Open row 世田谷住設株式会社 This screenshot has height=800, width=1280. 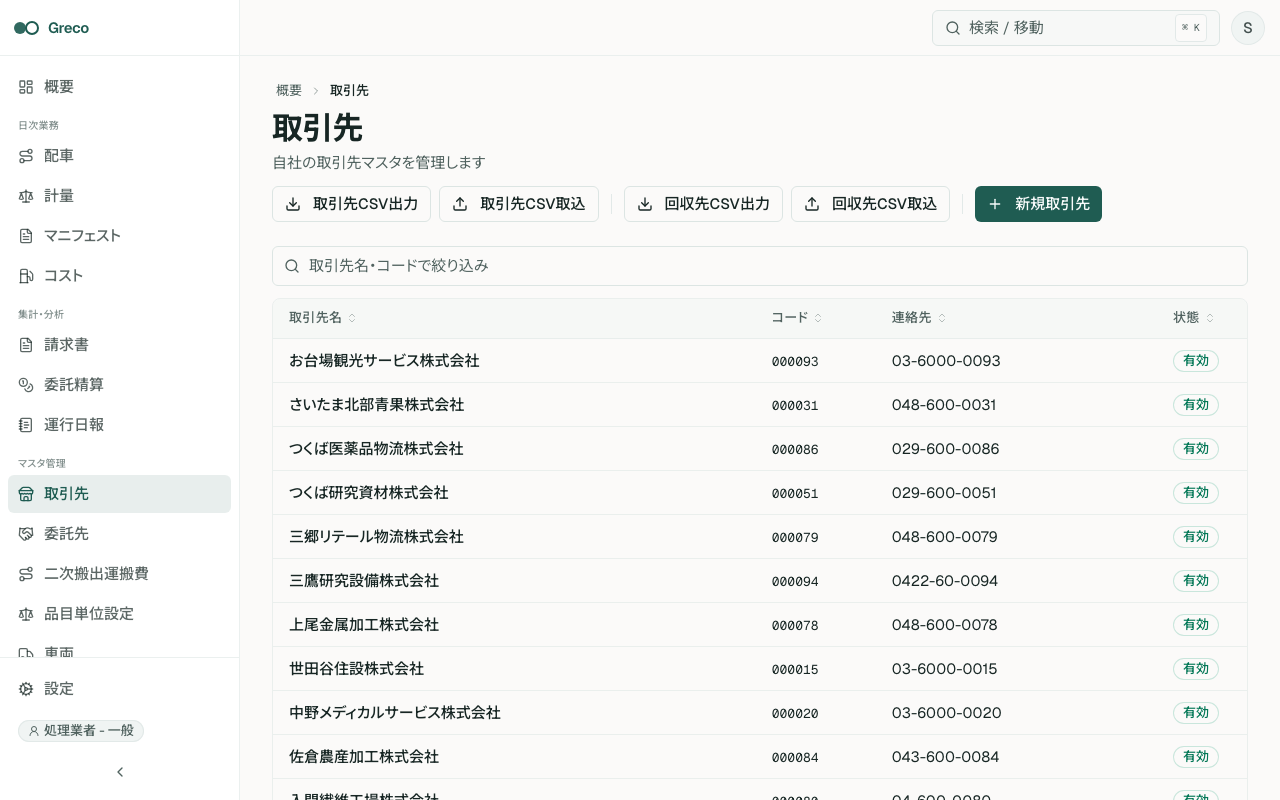click(760, 669)
